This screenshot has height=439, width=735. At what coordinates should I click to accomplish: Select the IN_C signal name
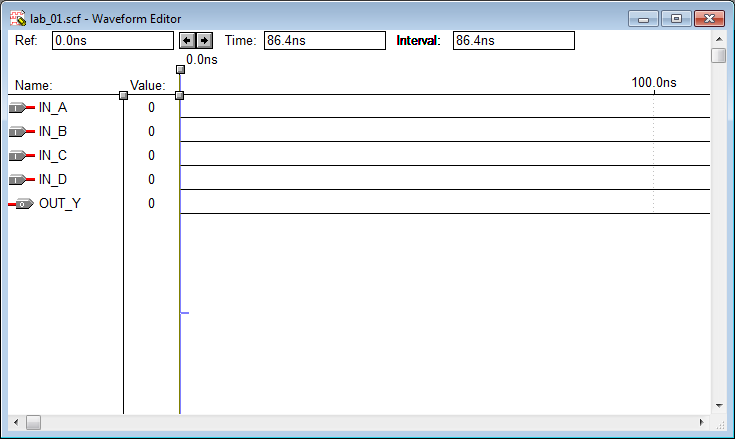tap(52, 156)
